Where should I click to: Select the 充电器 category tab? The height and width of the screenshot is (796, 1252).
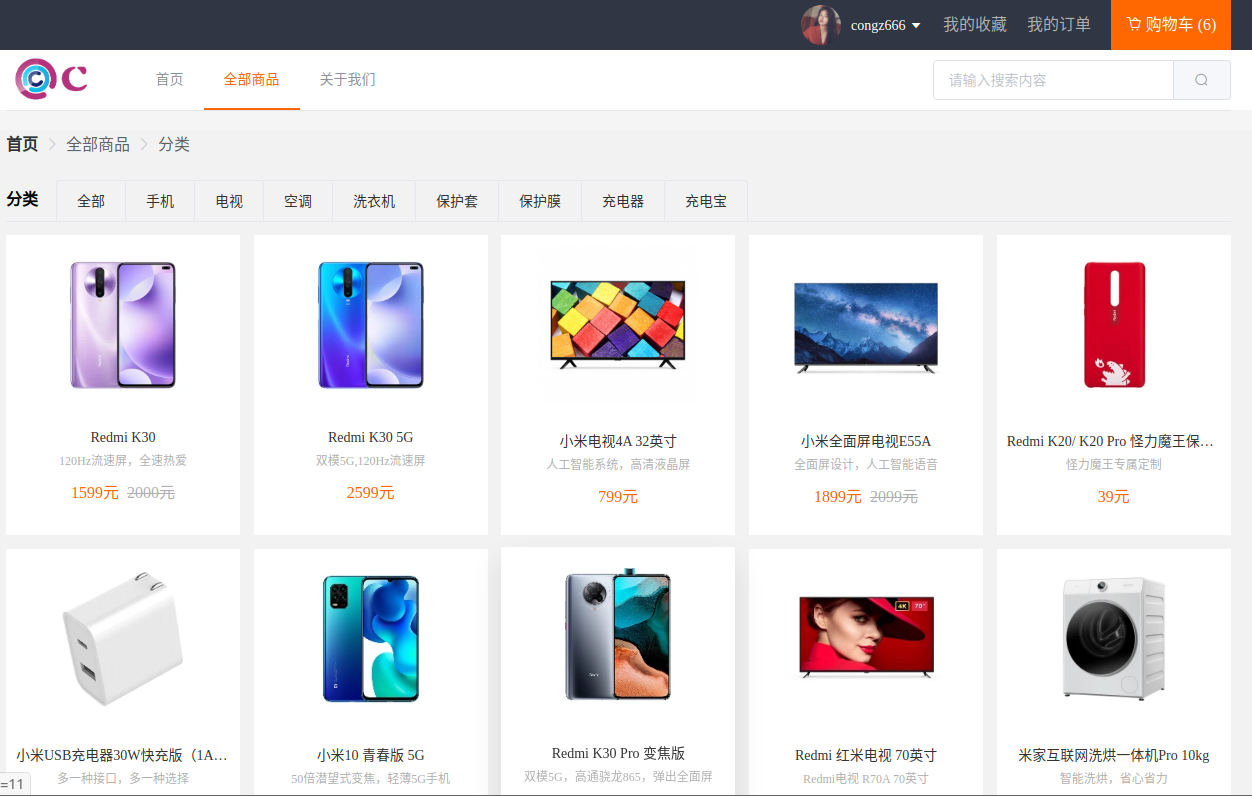623,201
